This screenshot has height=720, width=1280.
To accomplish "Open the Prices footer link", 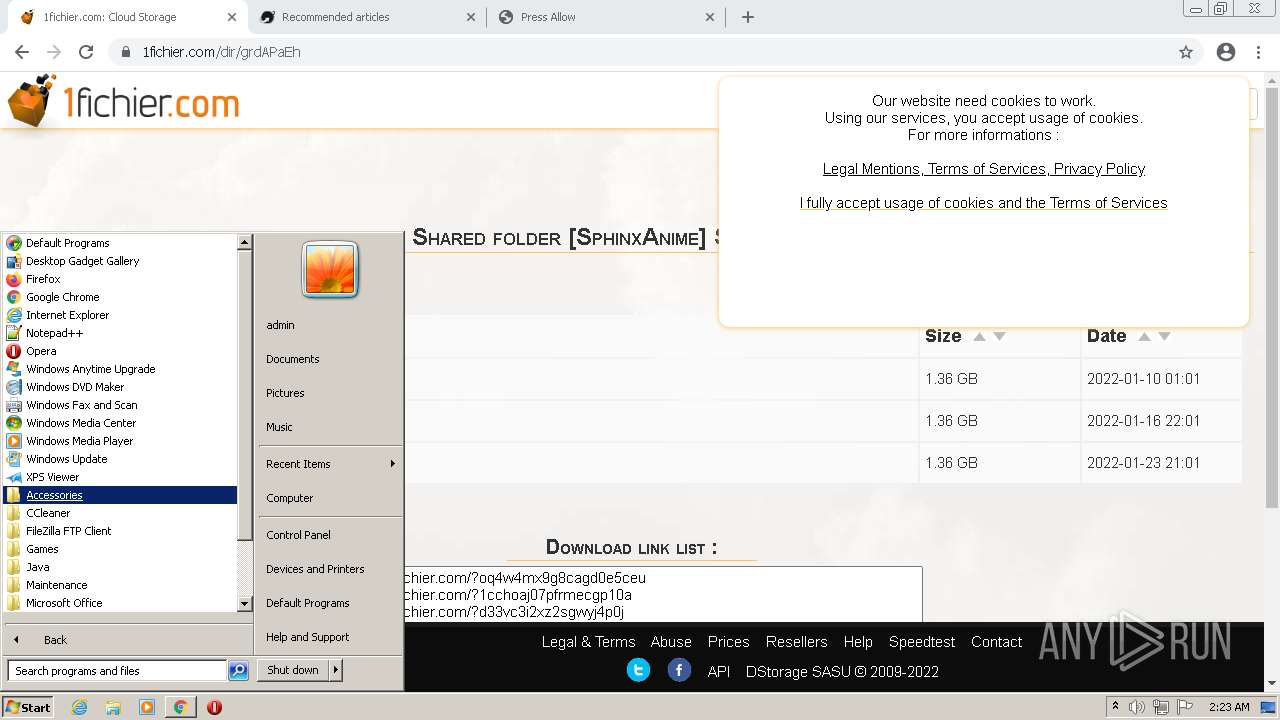I will (728, 642).
